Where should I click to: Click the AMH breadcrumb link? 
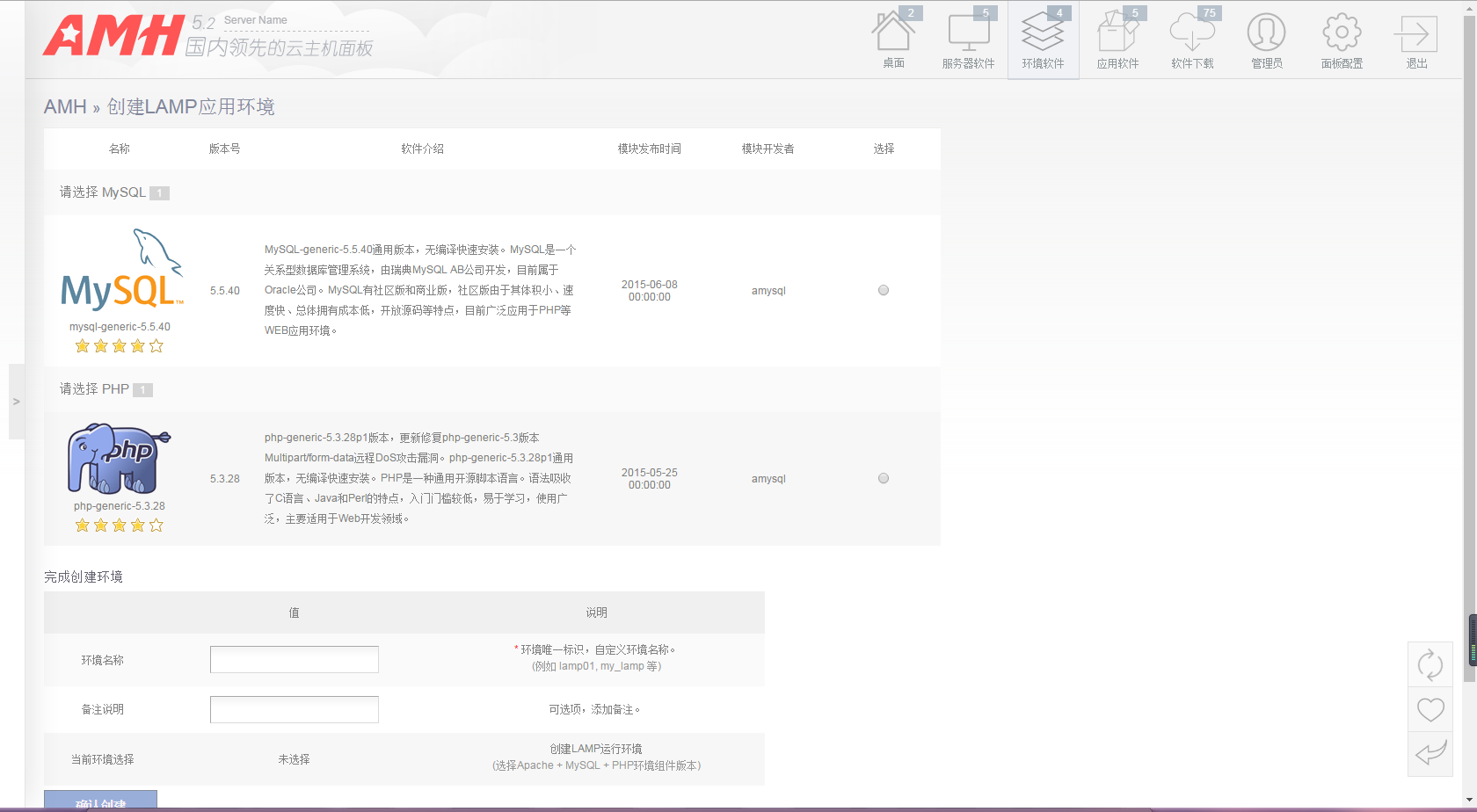coord(65,107)
